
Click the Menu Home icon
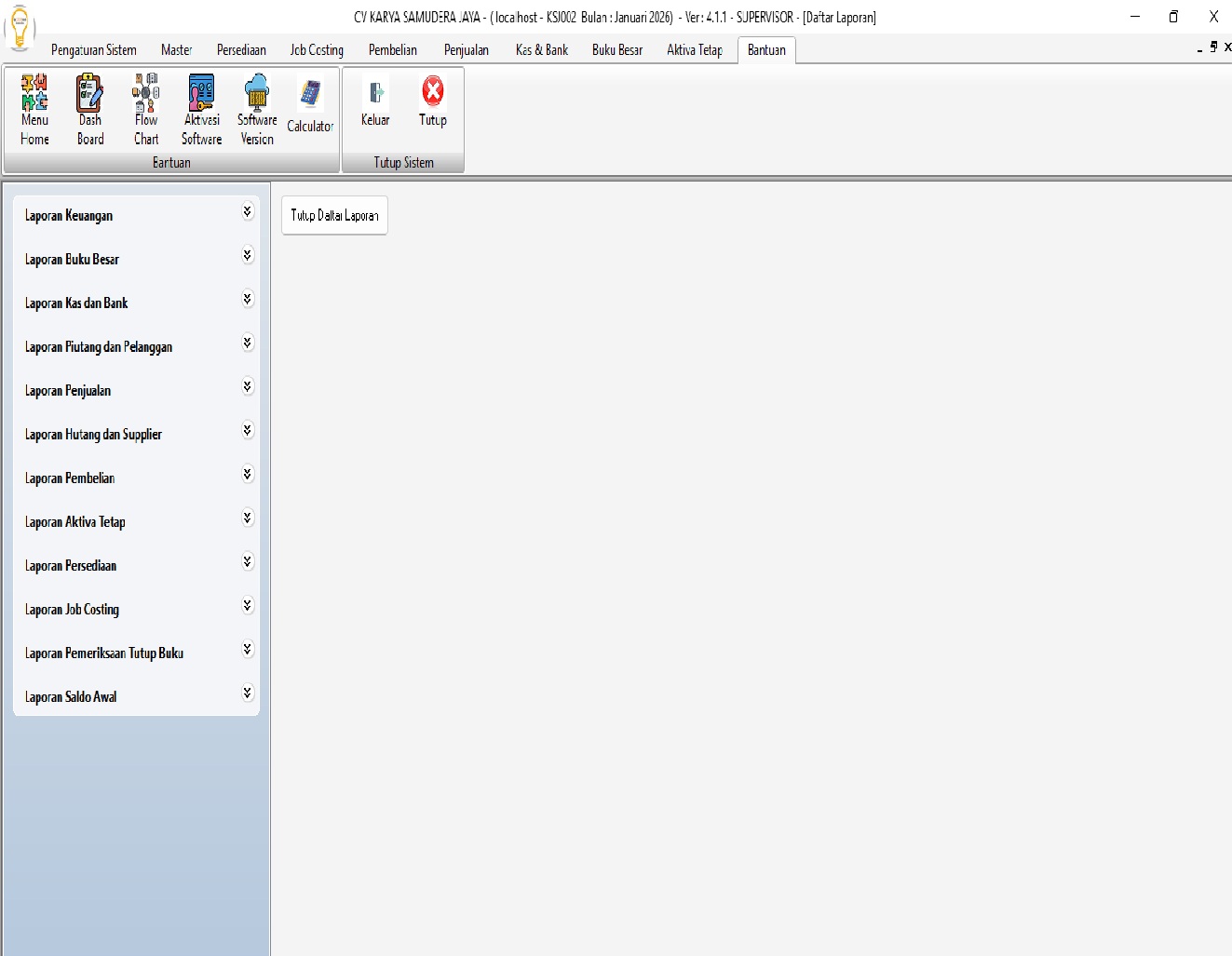tap(34, 93)
